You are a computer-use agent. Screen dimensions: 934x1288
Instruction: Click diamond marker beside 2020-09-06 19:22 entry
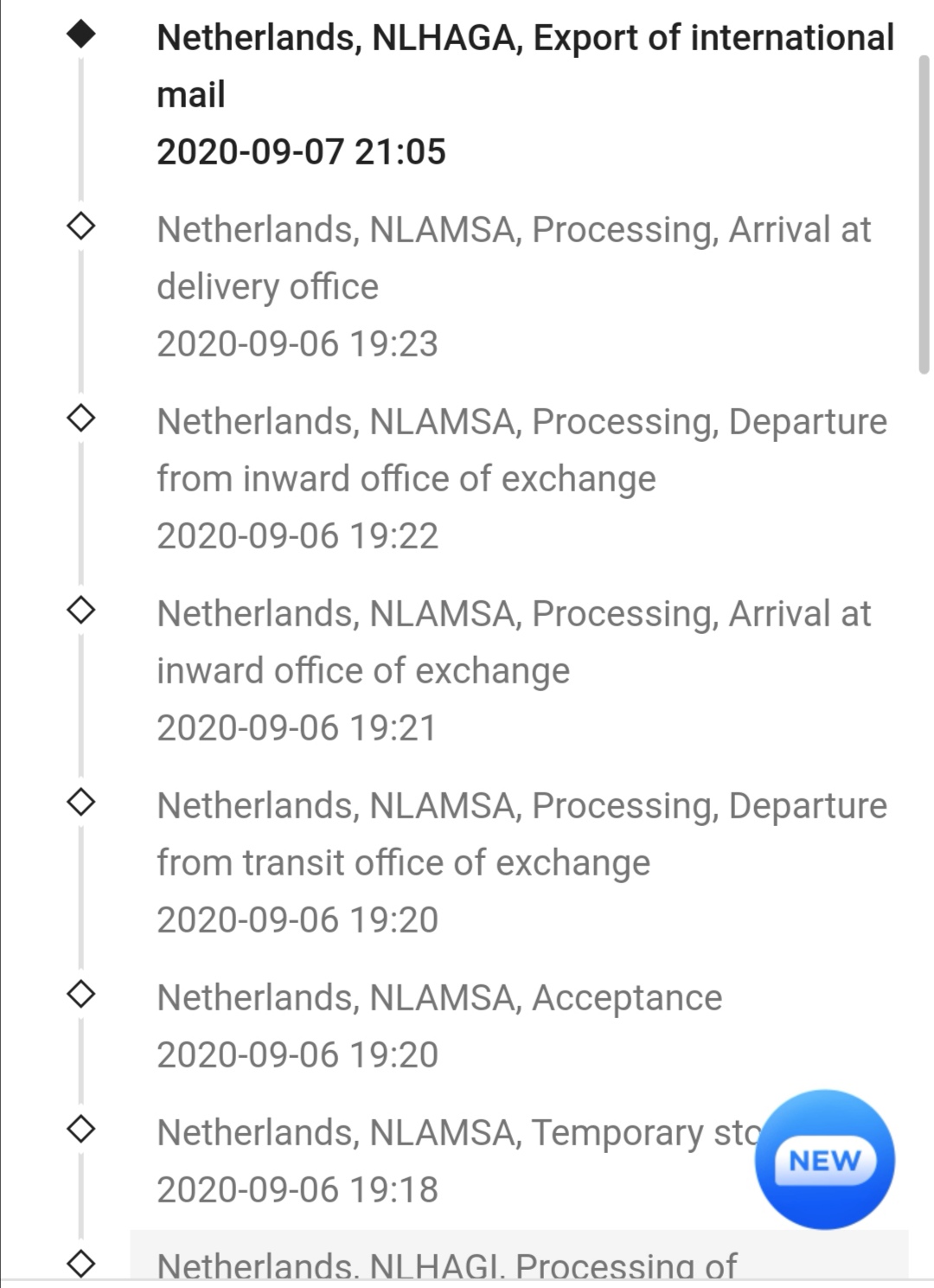tap(81, 419)
